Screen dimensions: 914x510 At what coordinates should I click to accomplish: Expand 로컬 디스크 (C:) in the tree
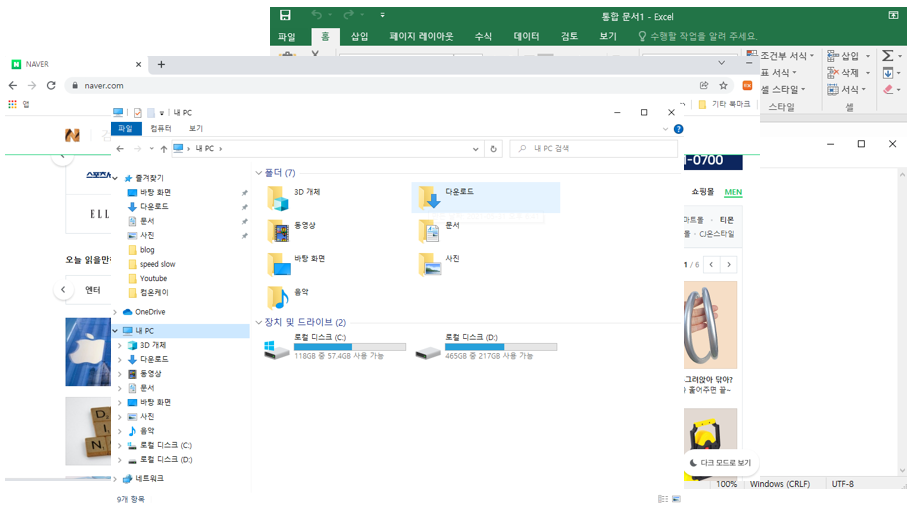tap(120, 445)
